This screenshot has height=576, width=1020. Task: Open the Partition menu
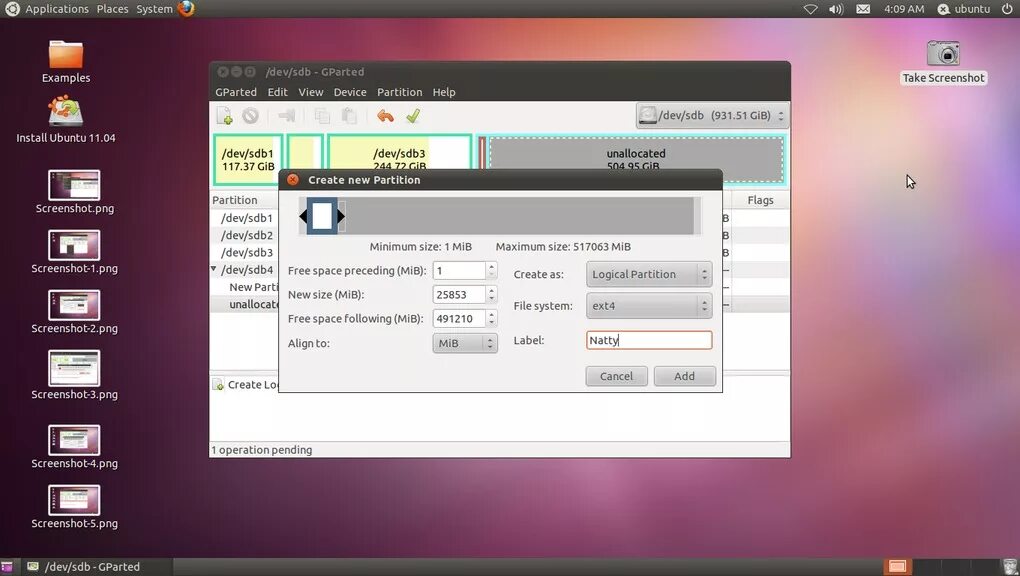tap(399, 92)
